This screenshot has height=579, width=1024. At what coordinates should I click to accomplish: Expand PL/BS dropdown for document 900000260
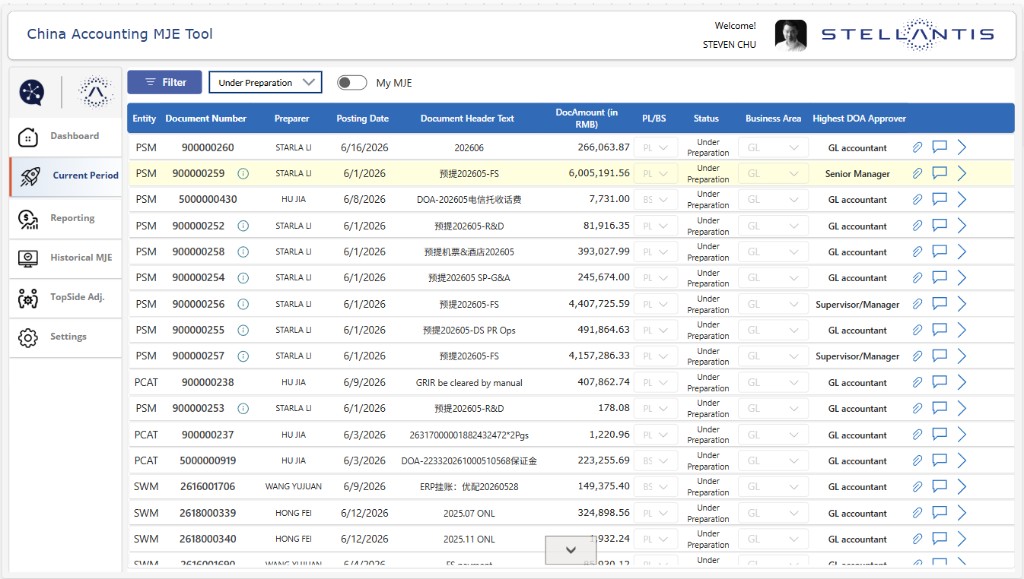(x=655, y=148)
